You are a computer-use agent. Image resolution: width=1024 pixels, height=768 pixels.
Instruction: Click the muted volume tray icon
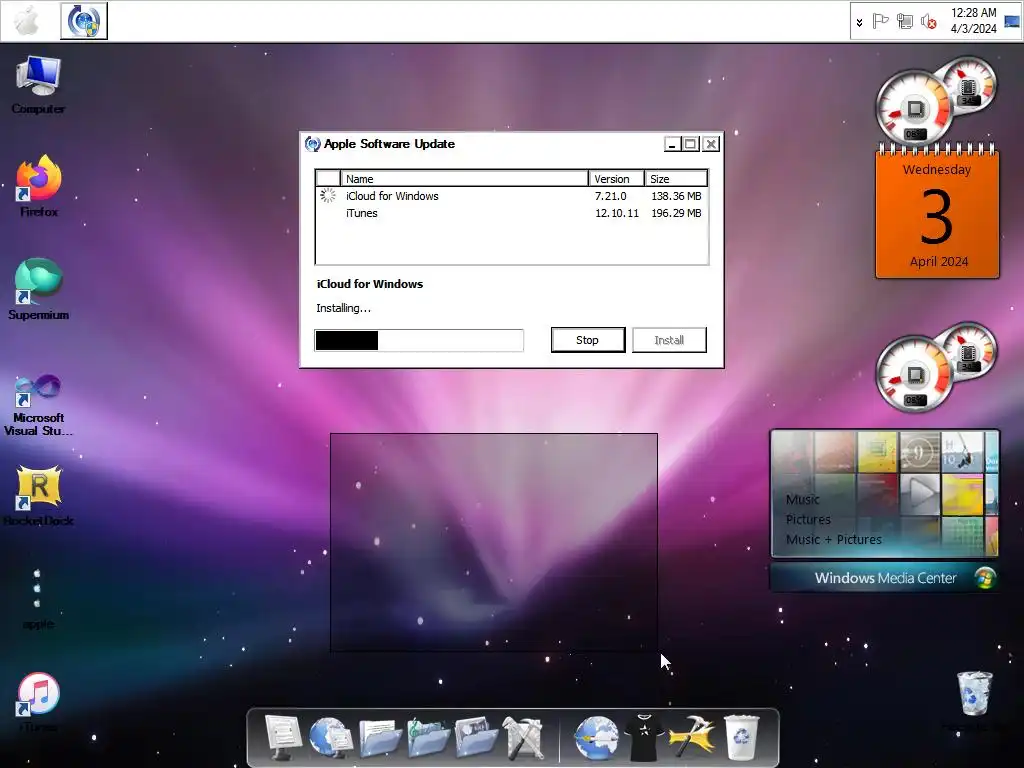click(928, 22)
